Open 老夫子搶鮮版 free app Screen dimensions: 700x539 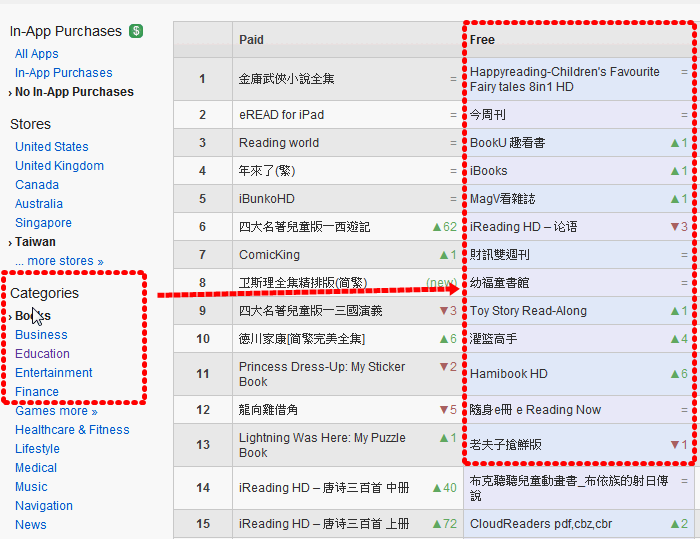point(505,445)
